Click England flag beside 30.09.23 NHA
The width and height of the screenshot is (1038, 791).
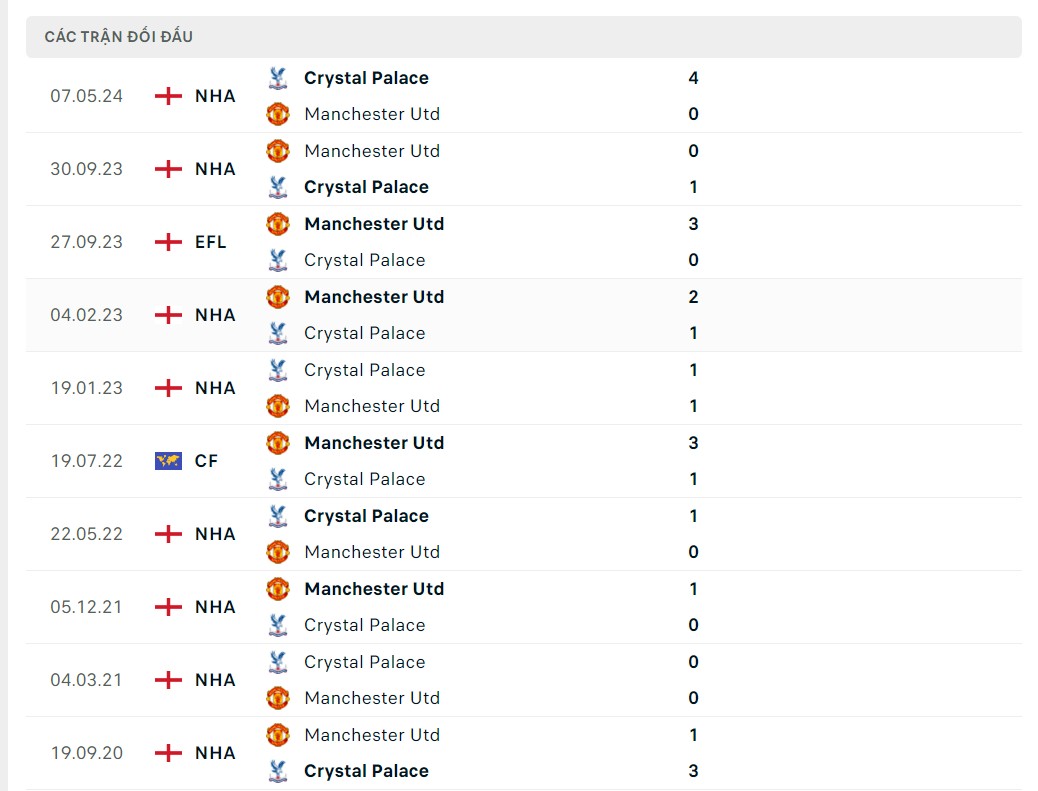pyautogui.click(x=169, y=169)
